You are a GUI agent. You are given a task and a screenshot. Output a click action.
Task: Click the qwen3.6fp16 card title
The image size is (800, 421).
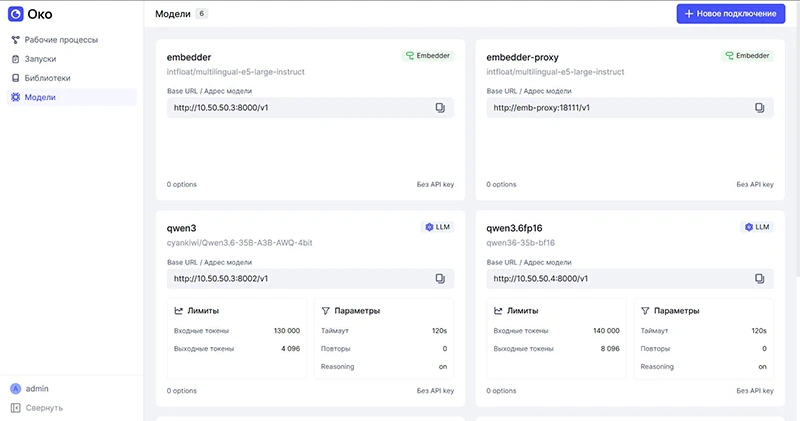click(x=514, y=228)
